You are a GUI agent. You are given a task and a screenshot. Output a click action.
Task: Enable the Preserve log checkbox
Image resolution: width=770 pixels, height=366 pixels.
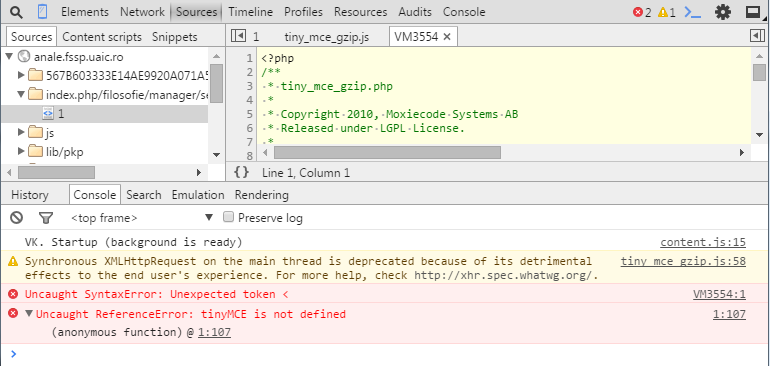click(x=228, y=217)
